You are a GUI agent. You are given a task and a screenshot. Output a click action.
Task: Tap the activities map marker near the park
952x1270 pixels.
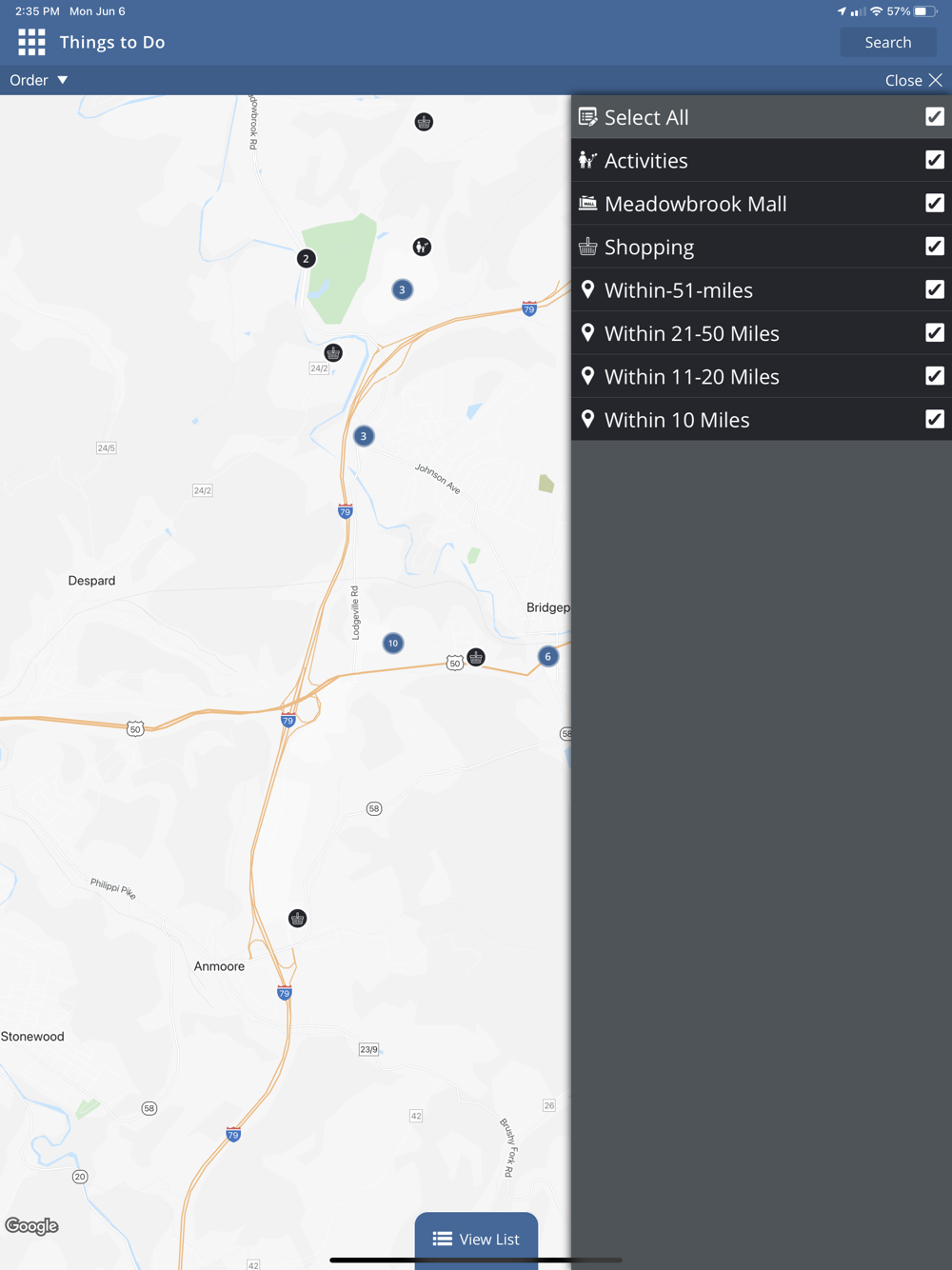pos(422,247)
